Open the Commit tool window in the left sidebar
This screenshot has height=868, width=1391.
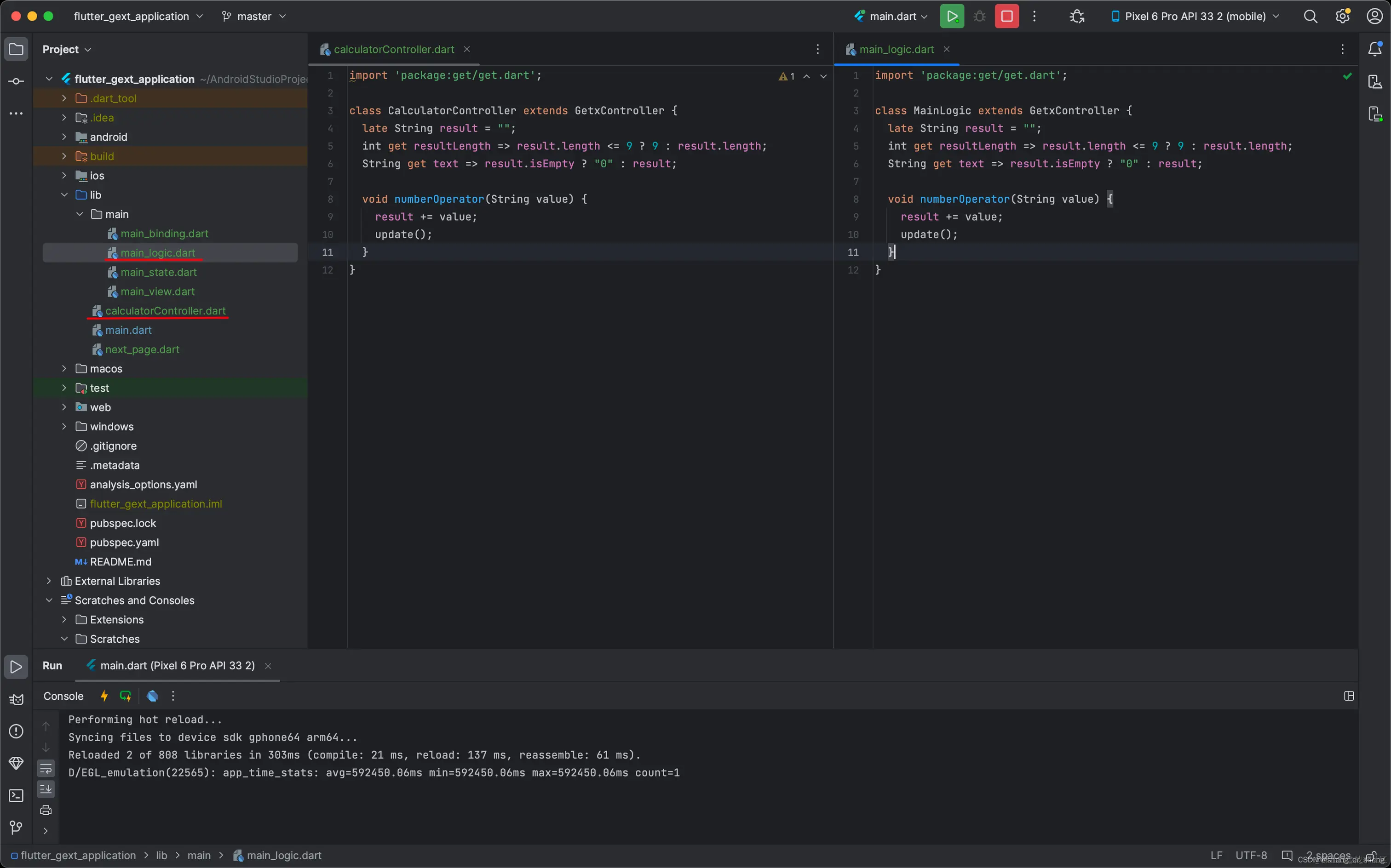point(16,81)
